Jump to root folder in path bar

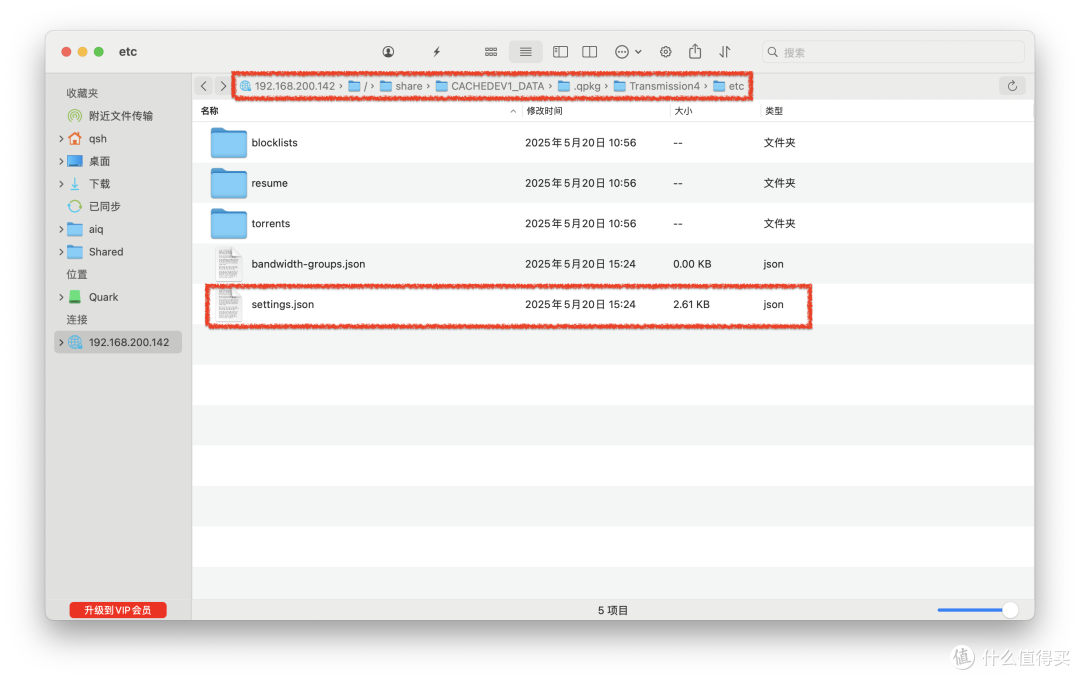click(x=358, y=86)
